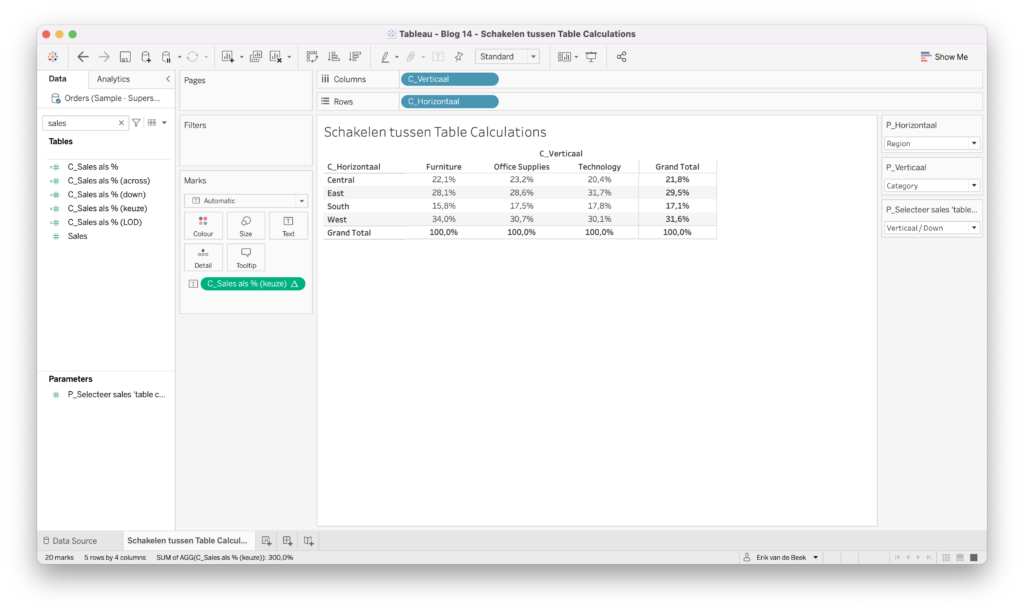Viewport: 1024px width, 613px height.
Task: Click the filter fields funnel icon
Action: click(x=137, y=123)
